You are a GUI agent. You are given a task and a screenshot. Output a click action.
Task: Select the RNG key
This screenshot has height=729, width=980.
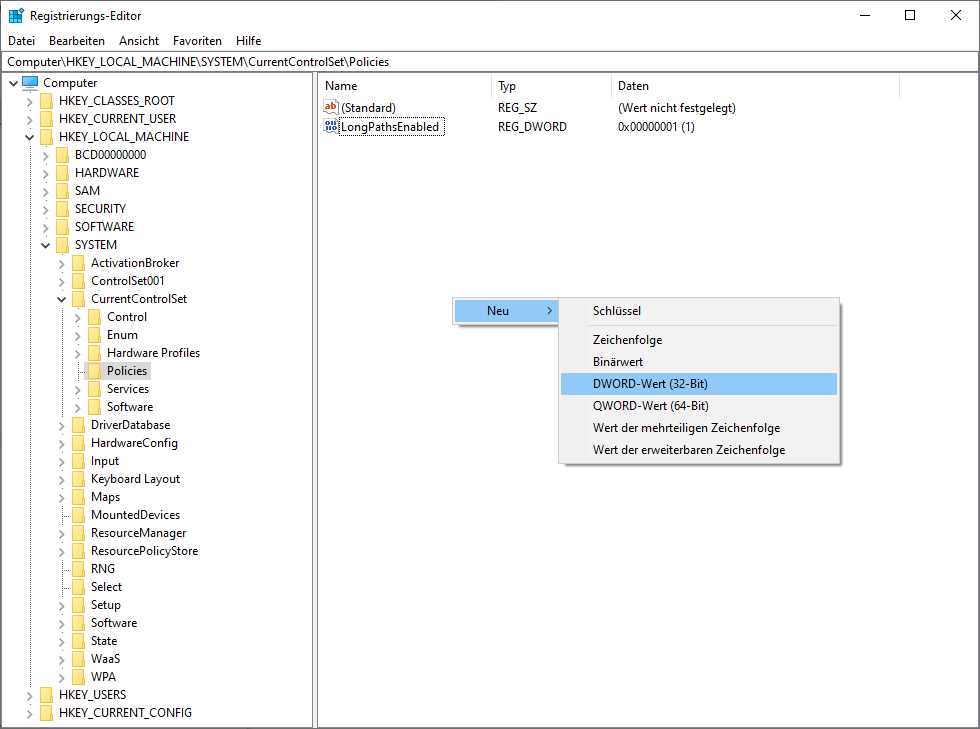(102, 569)
